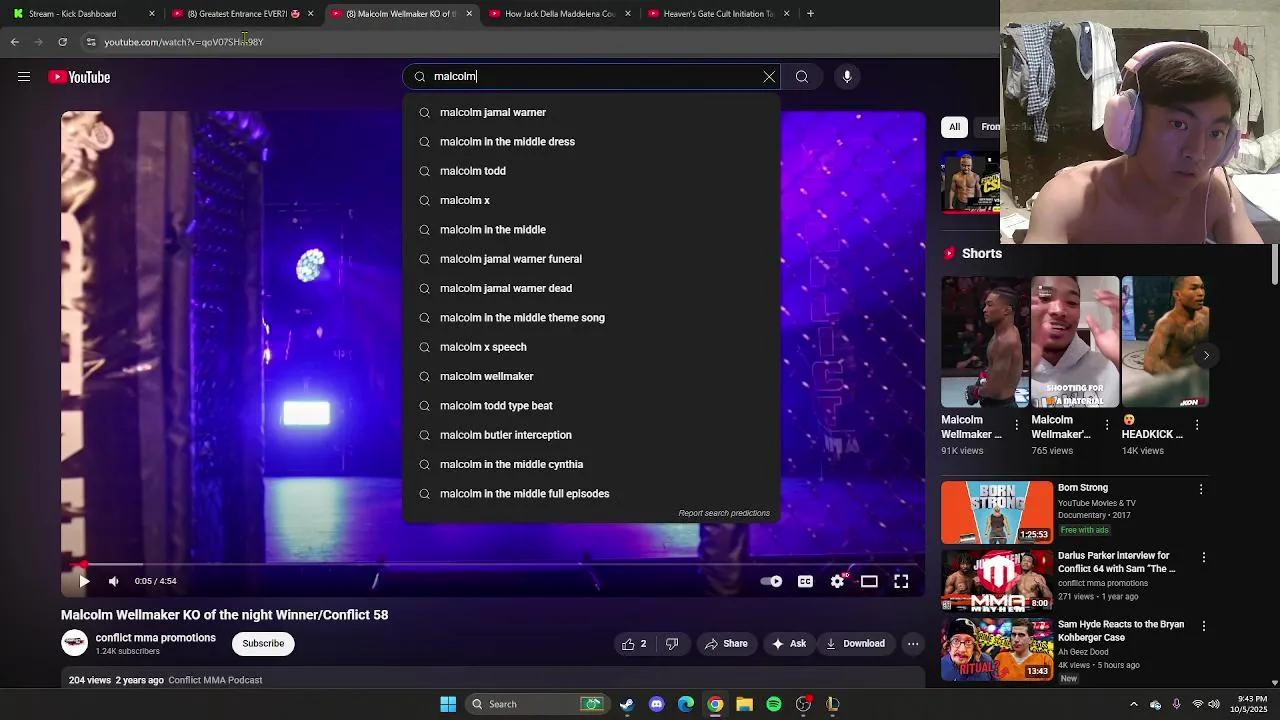Open options for second Malcolm Wellmaker short

point(1107,425)
